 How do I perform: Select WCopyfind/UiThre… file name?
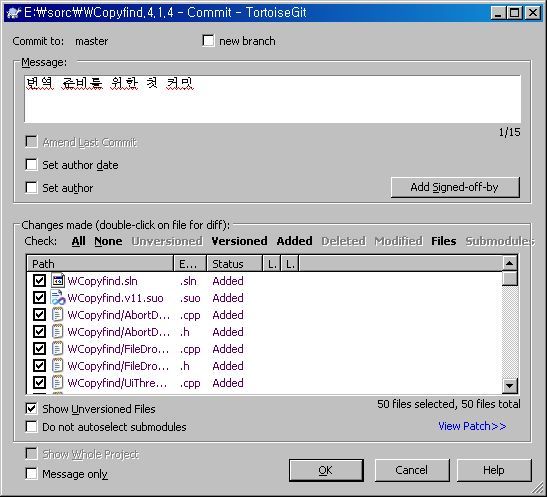(x=117, y=383)
